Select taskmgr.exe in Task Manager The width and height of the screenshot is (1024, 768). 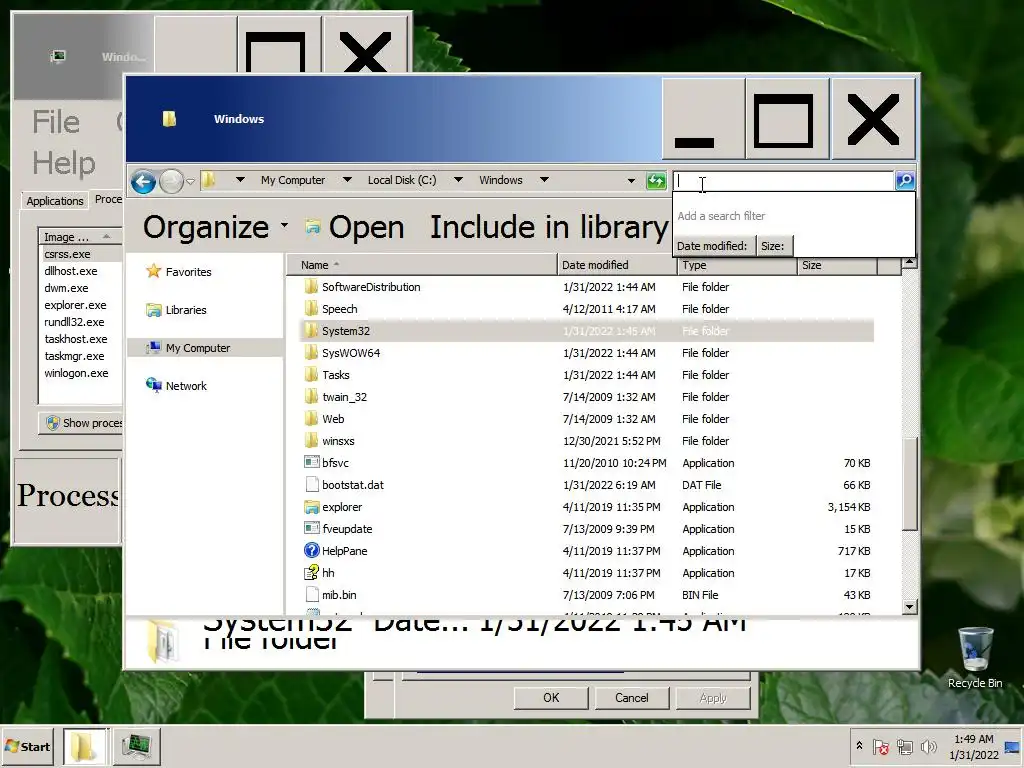click(x=74, y=356)
